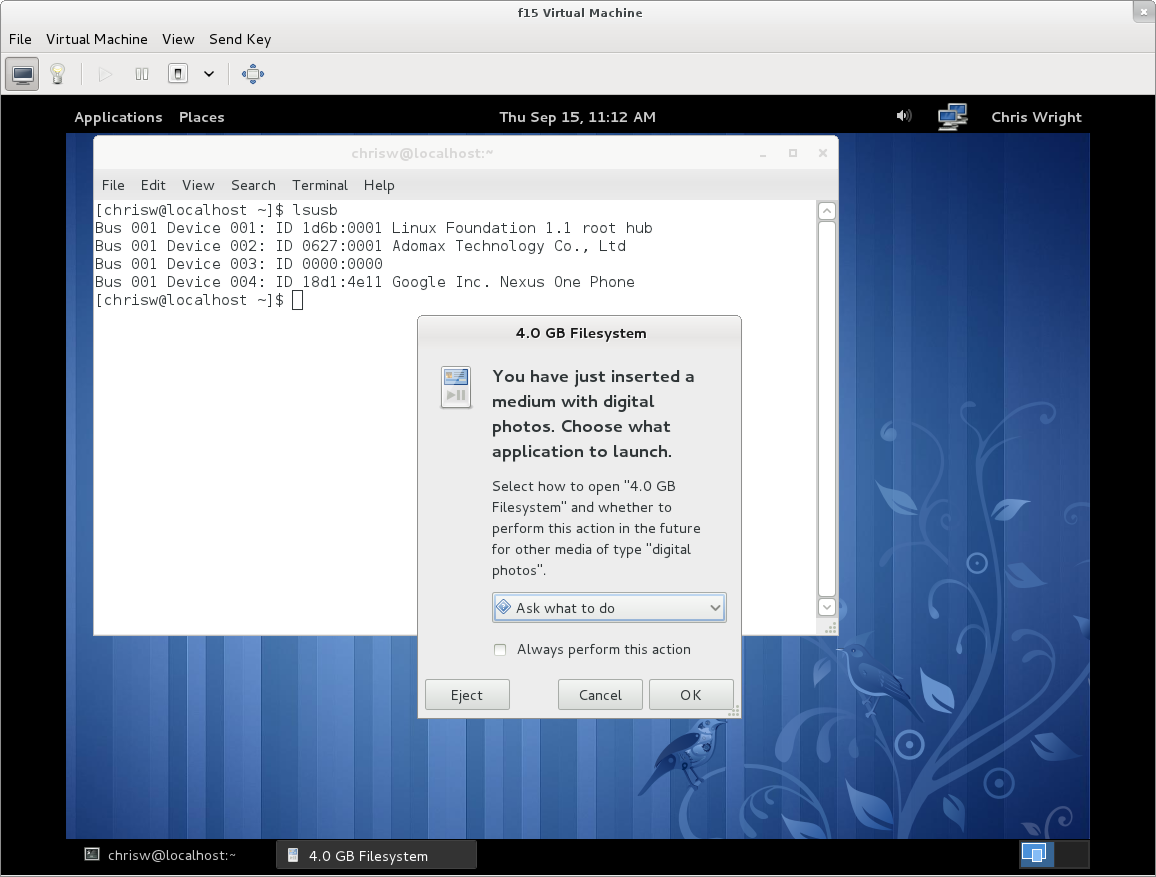The height and width of the screenshot is (877, 1156).
Task: Open the terminal's File menu
Action: (113, 185)
